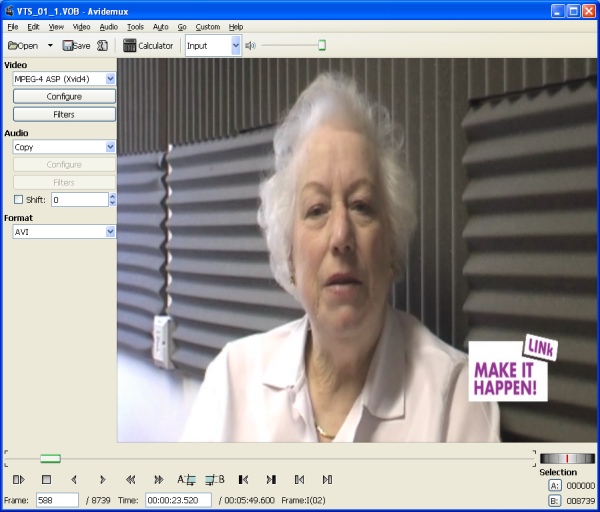
Task: Jump to the next keyframe
Action: pyautogui.click(x=158, y=479)
